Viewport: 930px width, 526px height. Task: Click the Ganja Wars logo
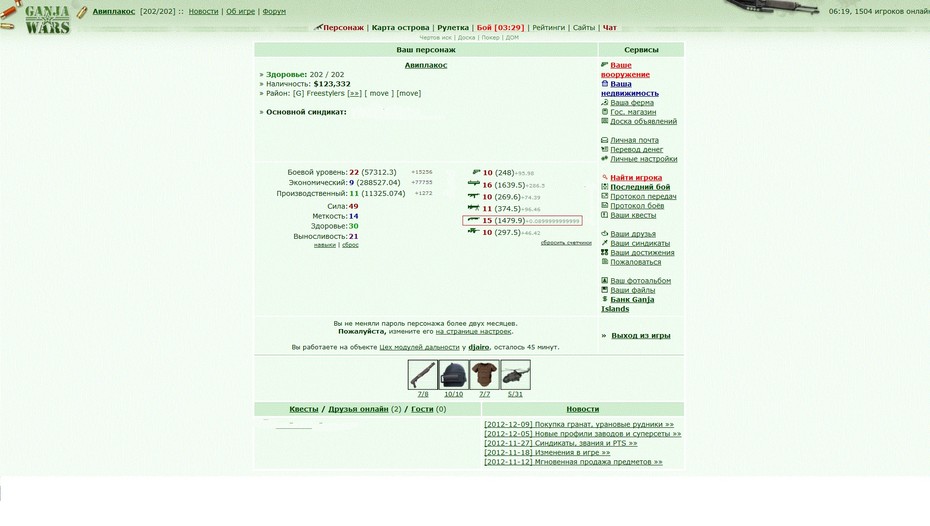[47, 20]
